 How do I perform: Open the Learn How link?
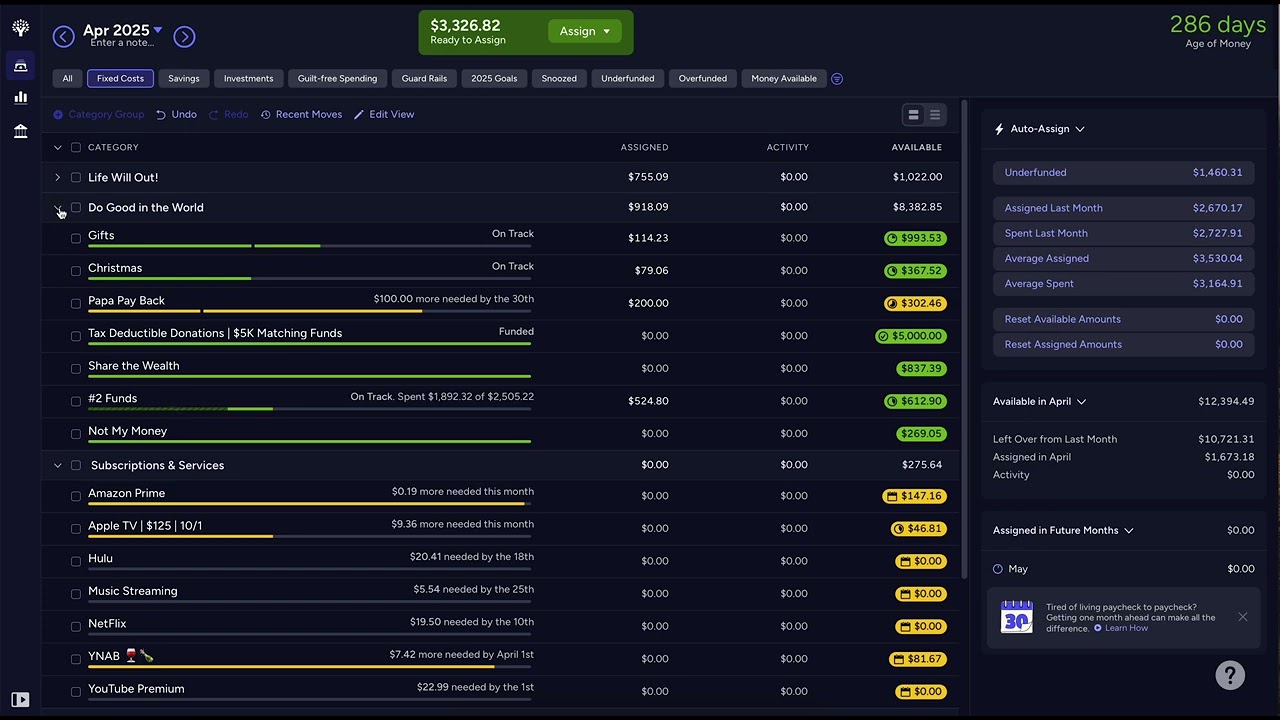(1121, 629)
